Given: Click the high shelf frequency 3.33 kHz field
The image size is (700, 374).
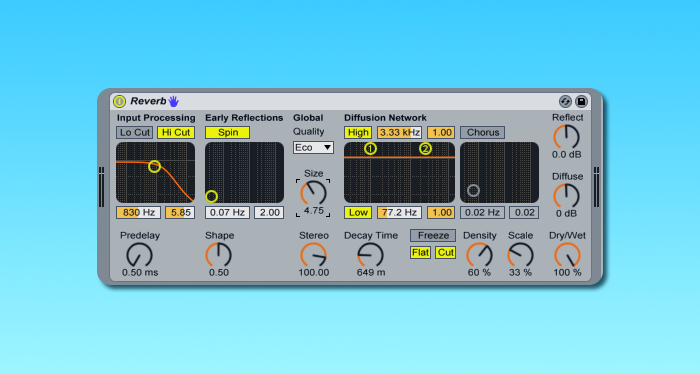Looking at the screenshot, I should (x=399, y=133).
